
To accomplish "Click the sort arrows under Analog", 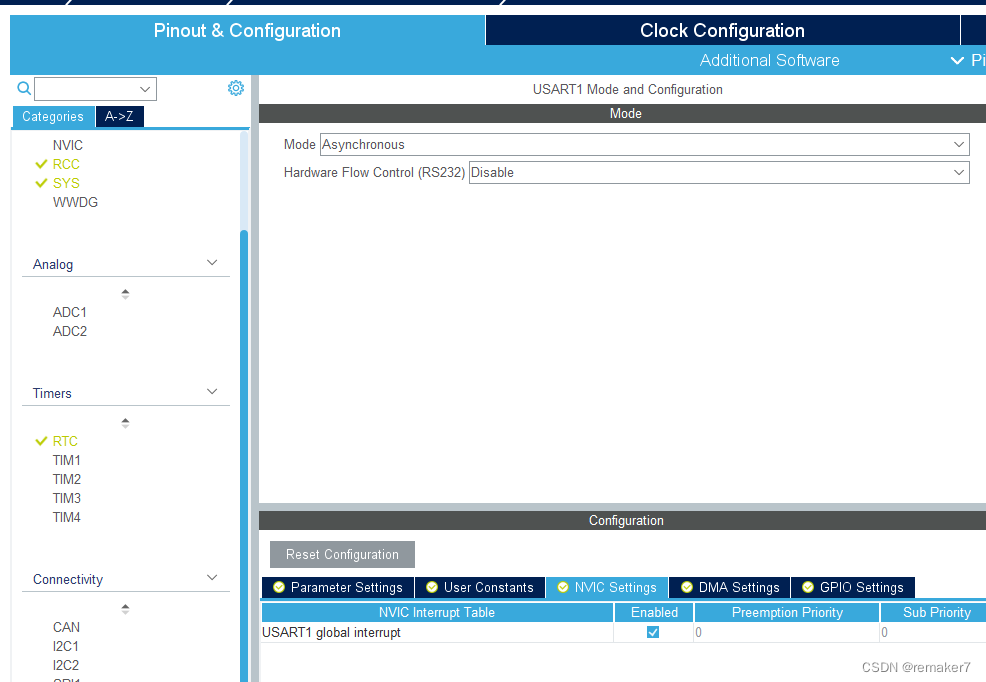I will click(x=125, y=294).
